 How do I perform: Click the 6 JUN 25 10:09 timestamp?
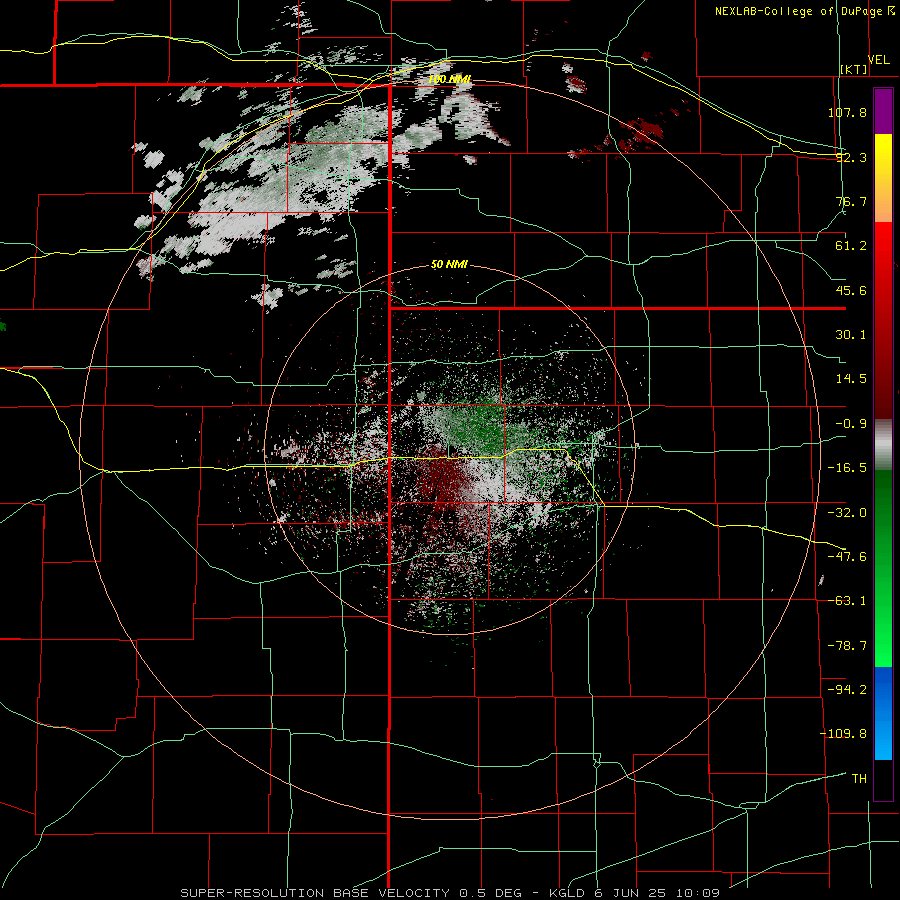point(657,893)
